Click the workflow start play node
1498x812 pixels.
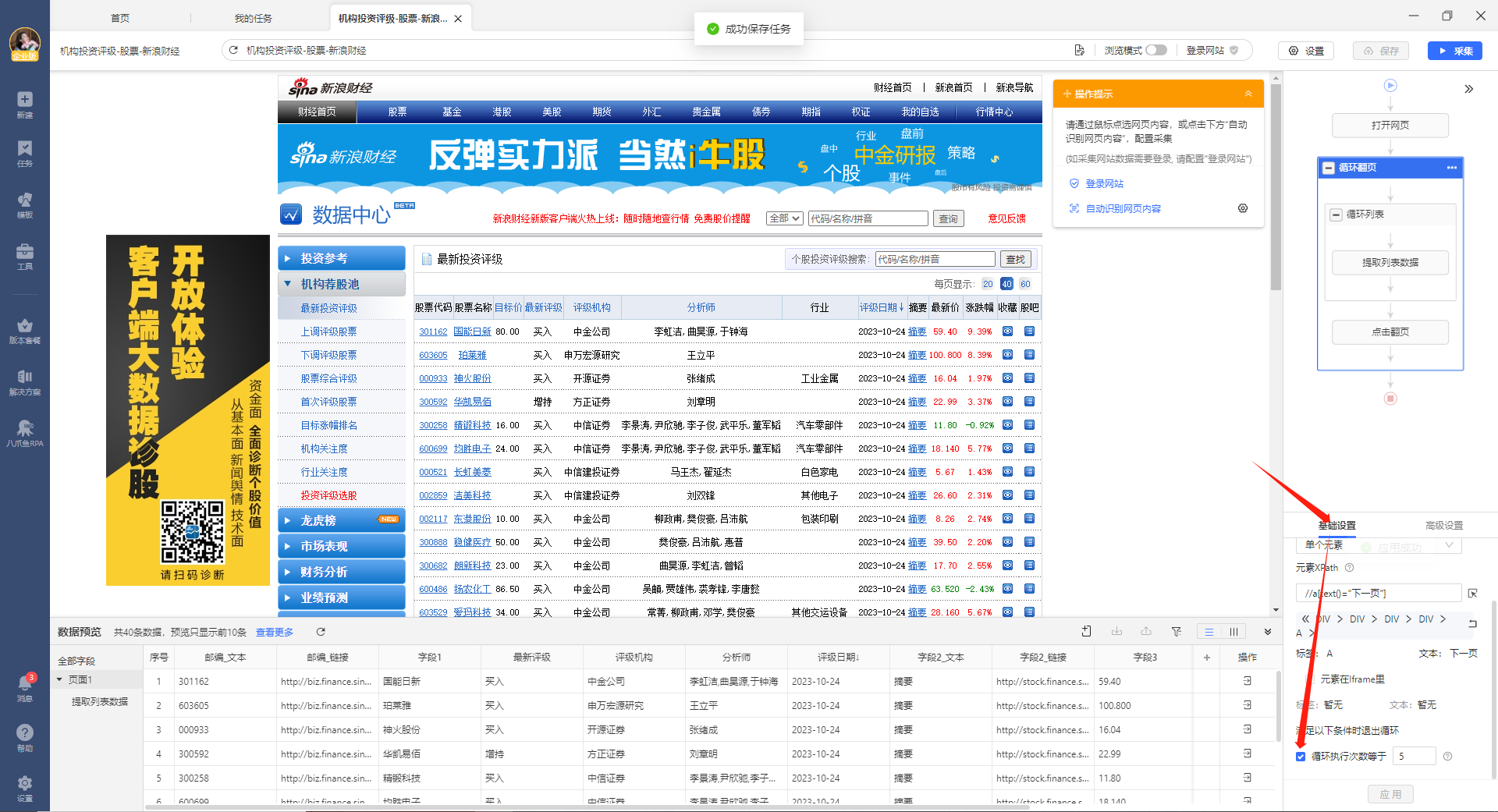(x=1390, y=86)
